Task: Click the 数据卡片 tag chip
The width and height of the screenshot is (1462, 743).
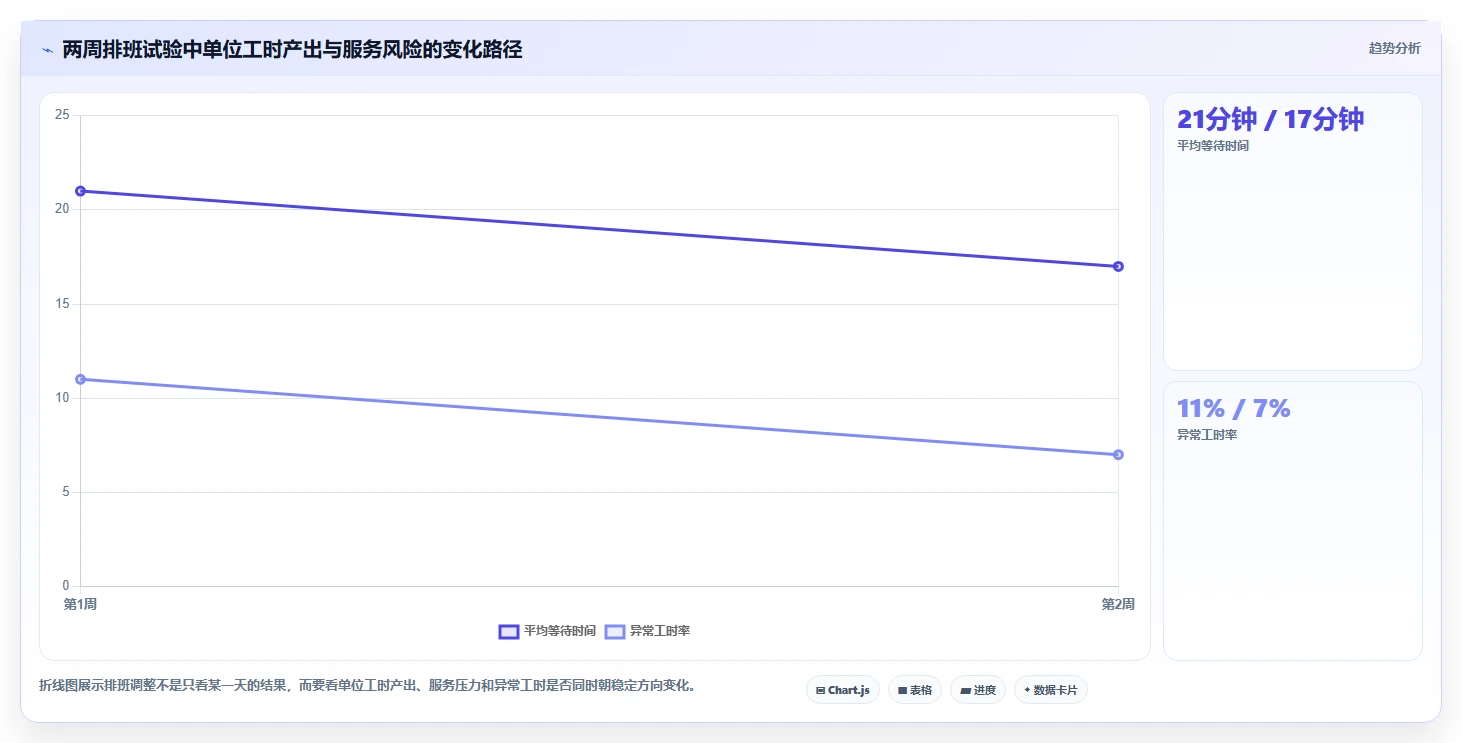Action: (1051, 690)
